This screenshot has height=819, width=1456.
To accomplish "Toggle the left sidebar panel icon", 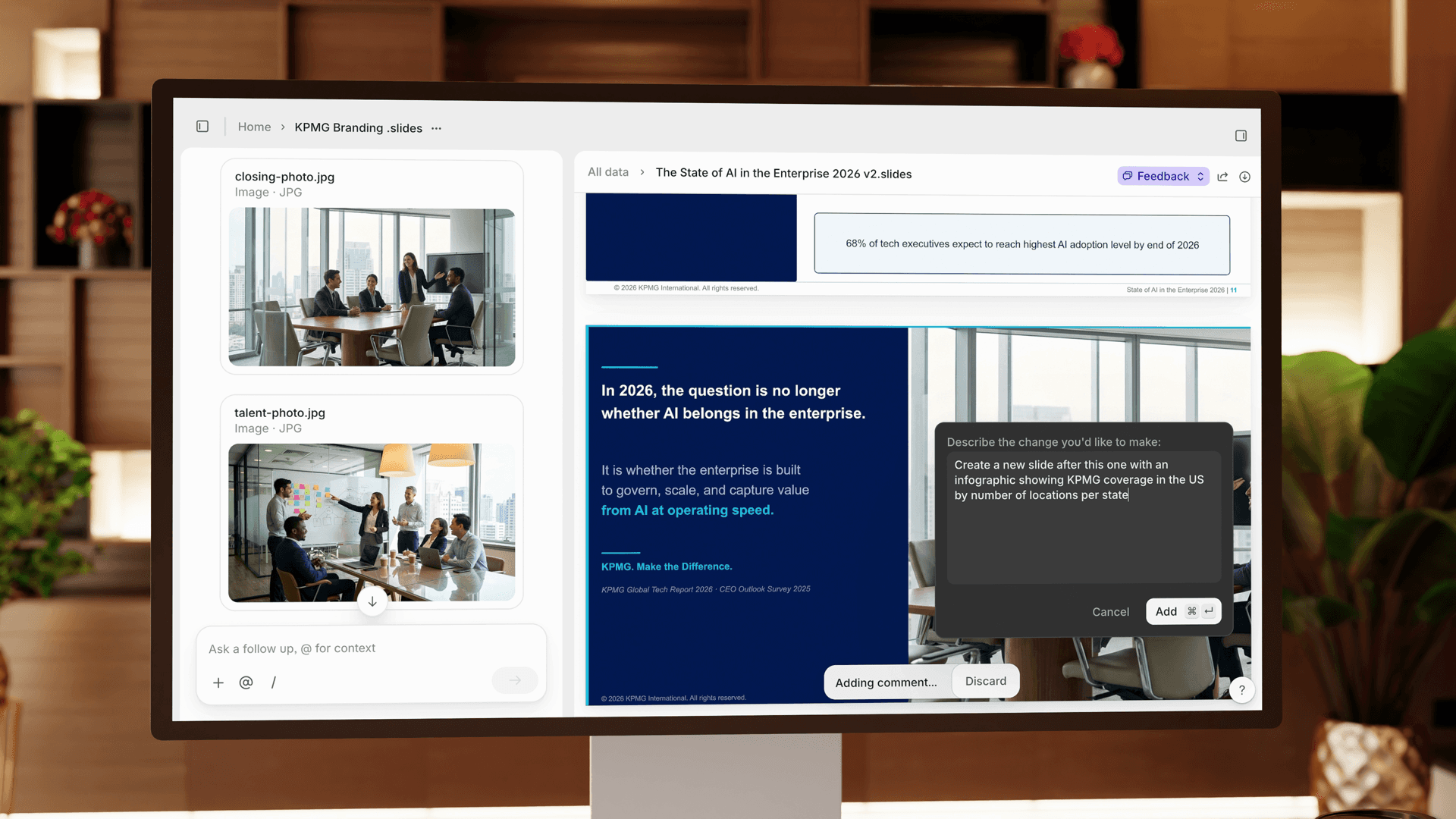I will tap(202, 127).
